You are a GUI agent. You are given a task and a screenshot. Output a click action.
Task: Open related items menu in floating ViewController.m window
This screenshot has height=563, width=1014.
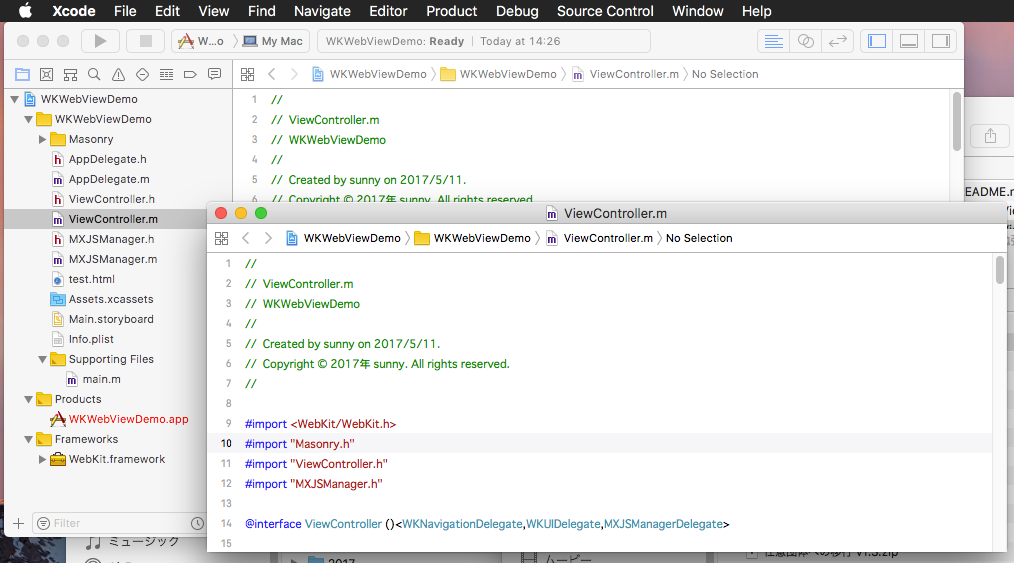(x=222, y=239)
